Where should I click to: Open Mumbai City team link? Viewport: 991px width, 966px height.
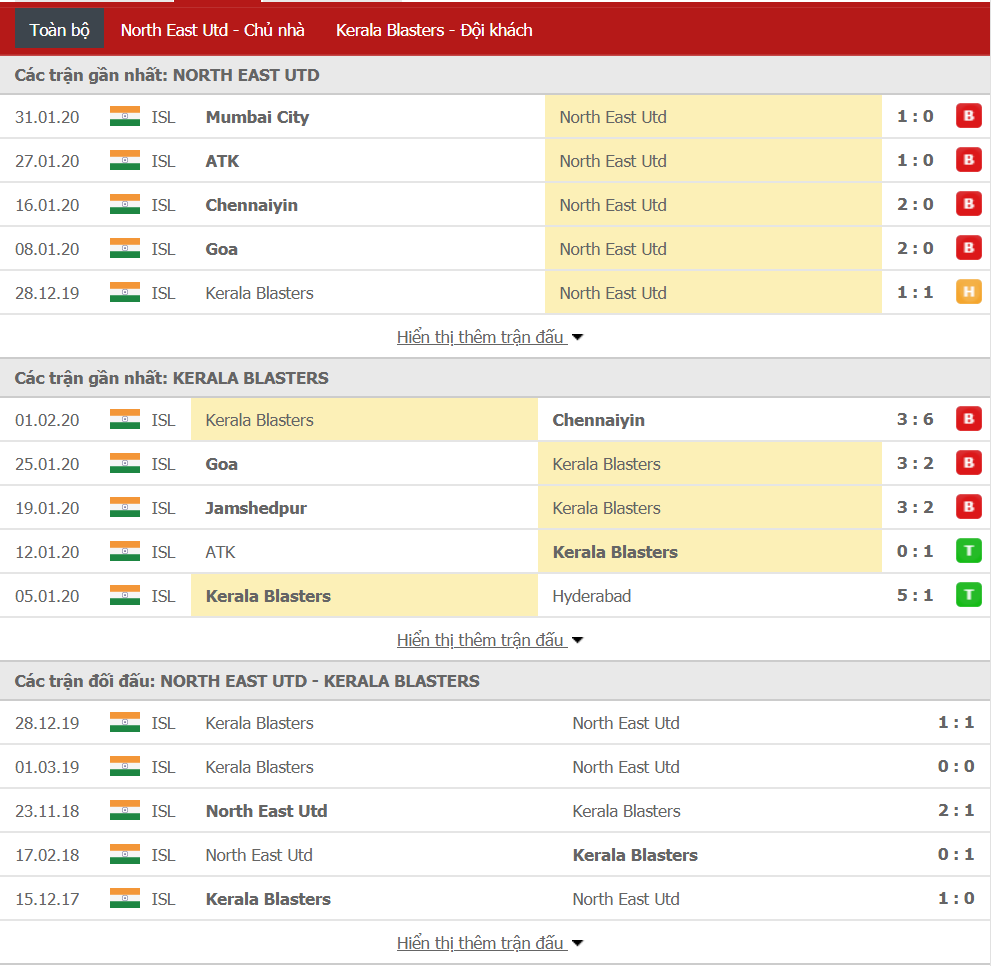coord(257,117)
